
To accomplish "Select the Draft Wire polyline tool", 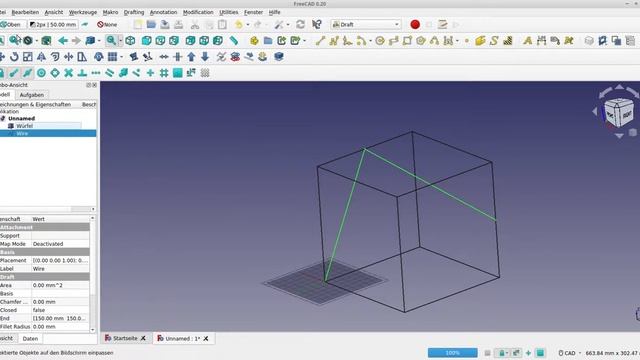I will (334, 40).
